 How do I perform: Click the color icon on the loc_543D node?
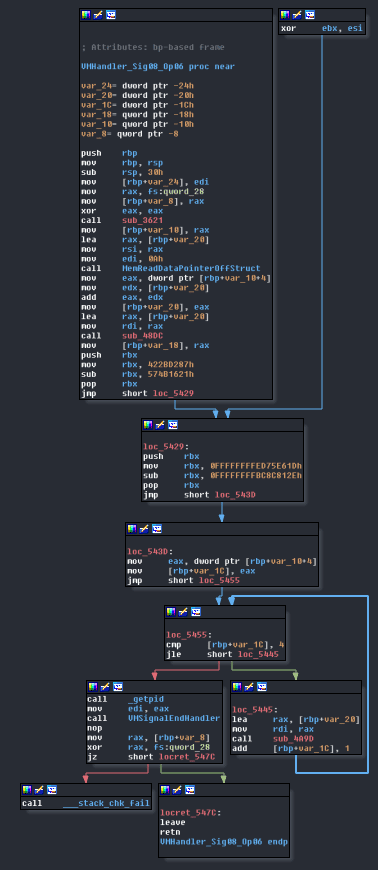point(132,529)
